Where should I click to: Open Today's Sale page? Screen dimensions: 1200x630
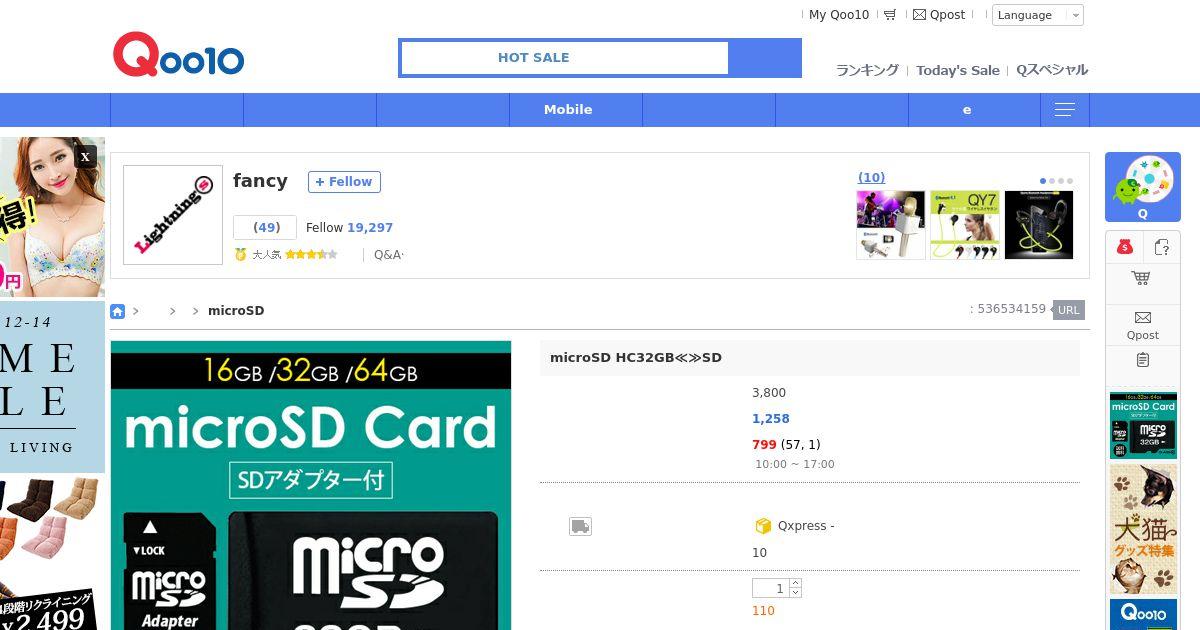pyautogui.click(x=958, y=70)
